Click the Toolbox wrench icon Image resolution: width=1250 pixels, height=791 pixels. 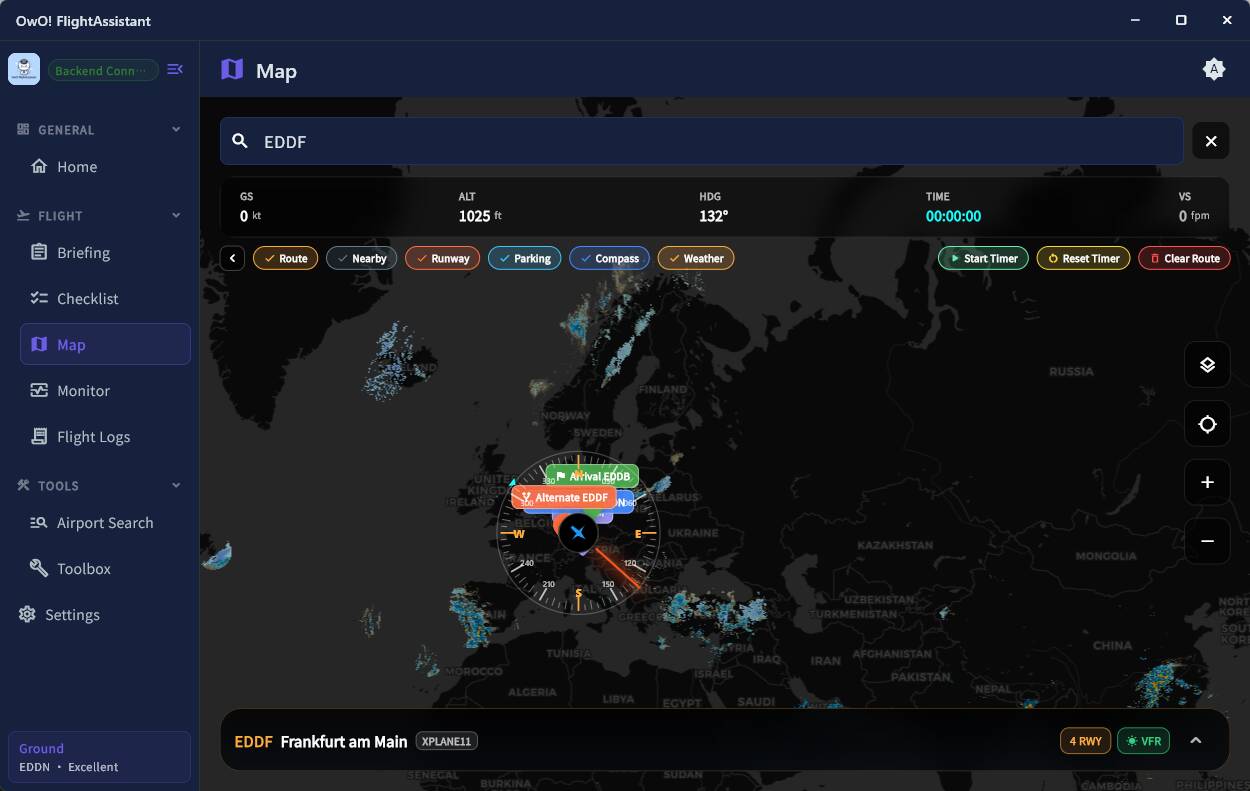39,568
